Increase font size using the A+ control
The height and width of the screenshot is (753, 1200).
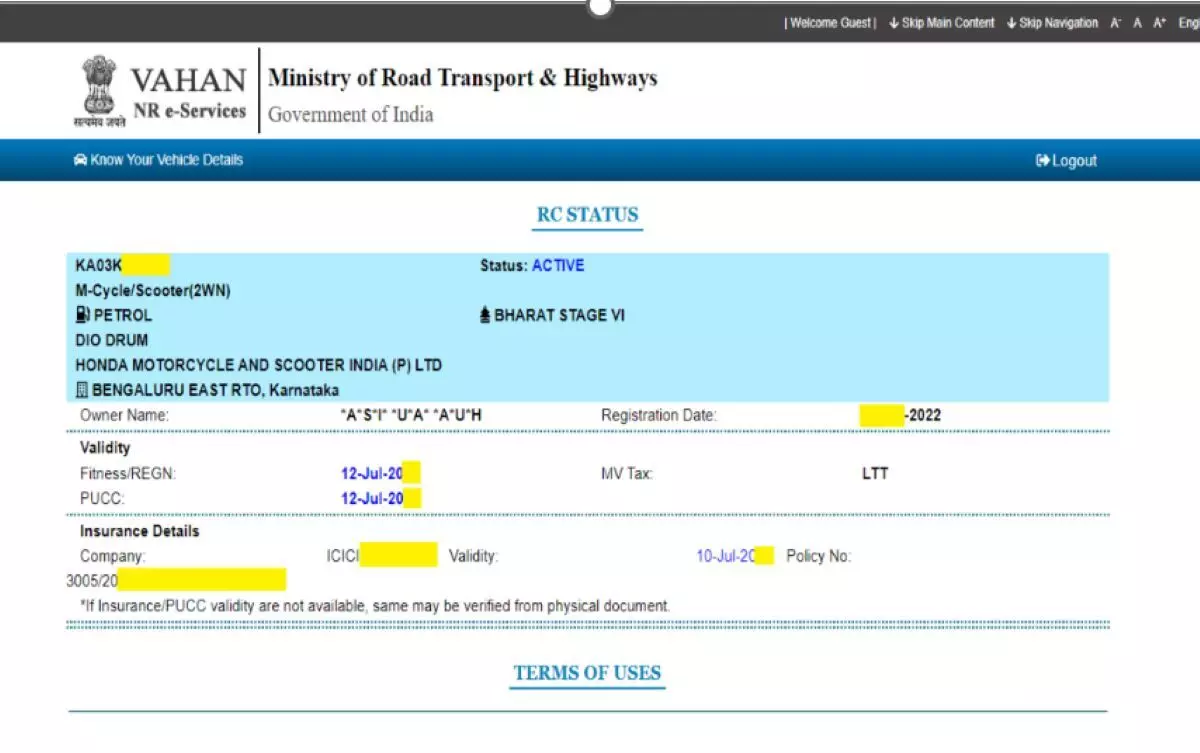point(1161,22)
